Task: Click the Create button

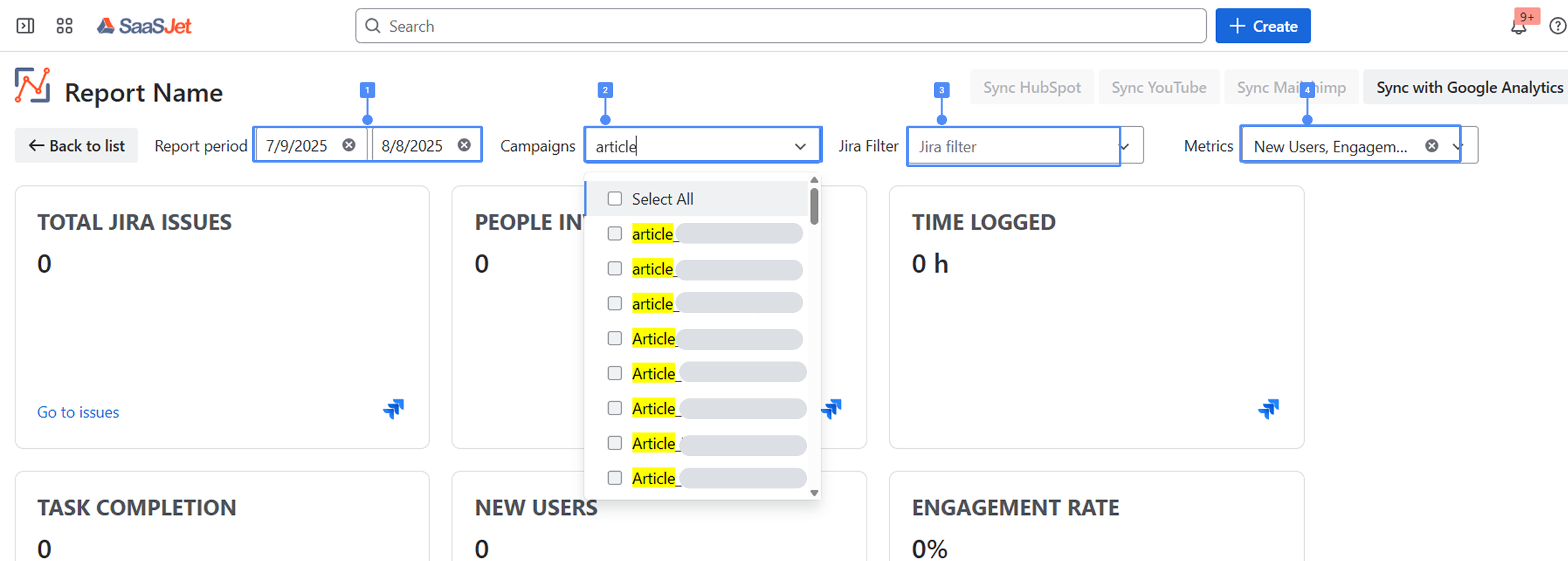Action: [1262, 26]
